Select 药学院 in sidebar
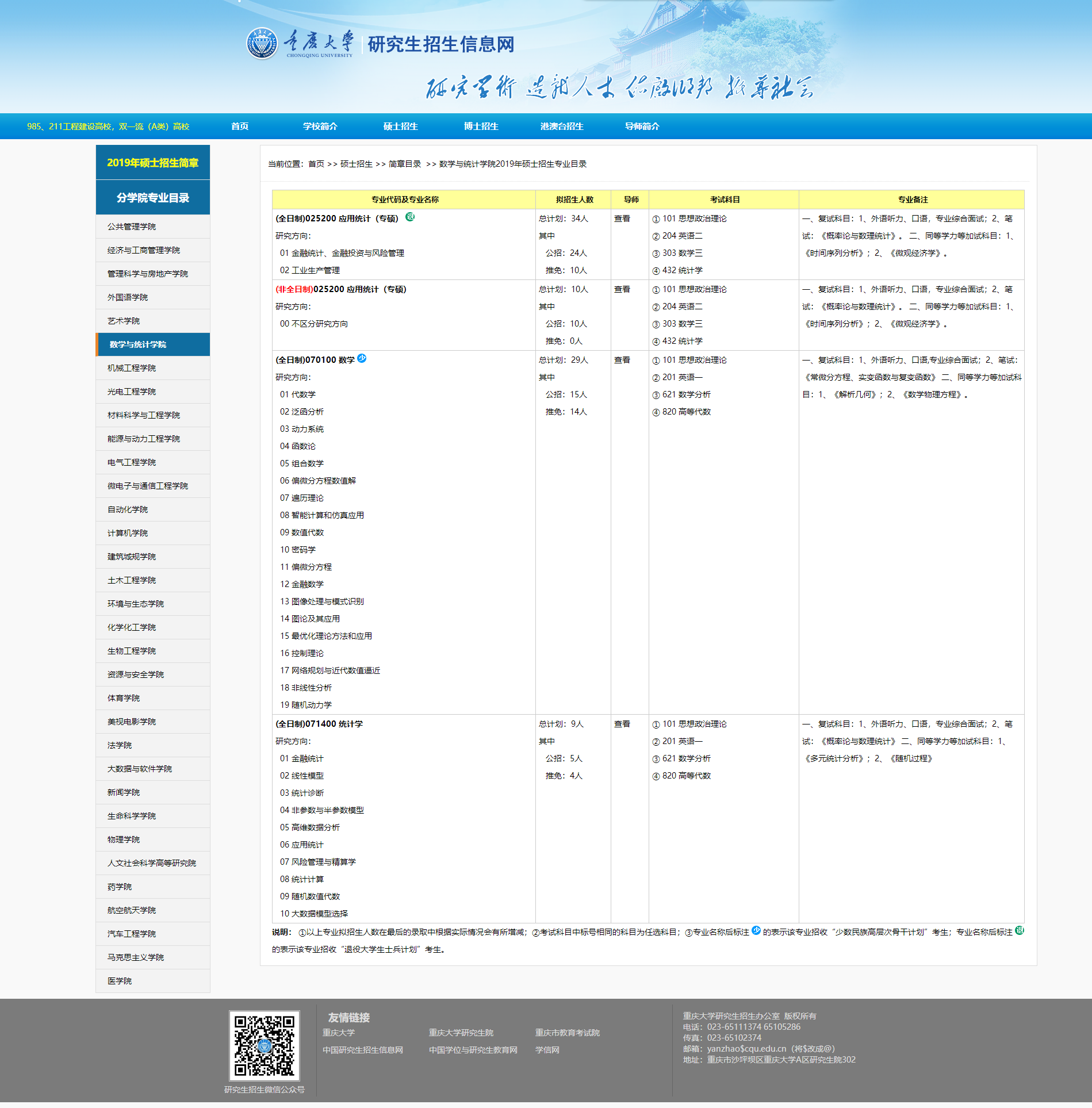The image size is (1092, 1108). click(x=153, y=887)
